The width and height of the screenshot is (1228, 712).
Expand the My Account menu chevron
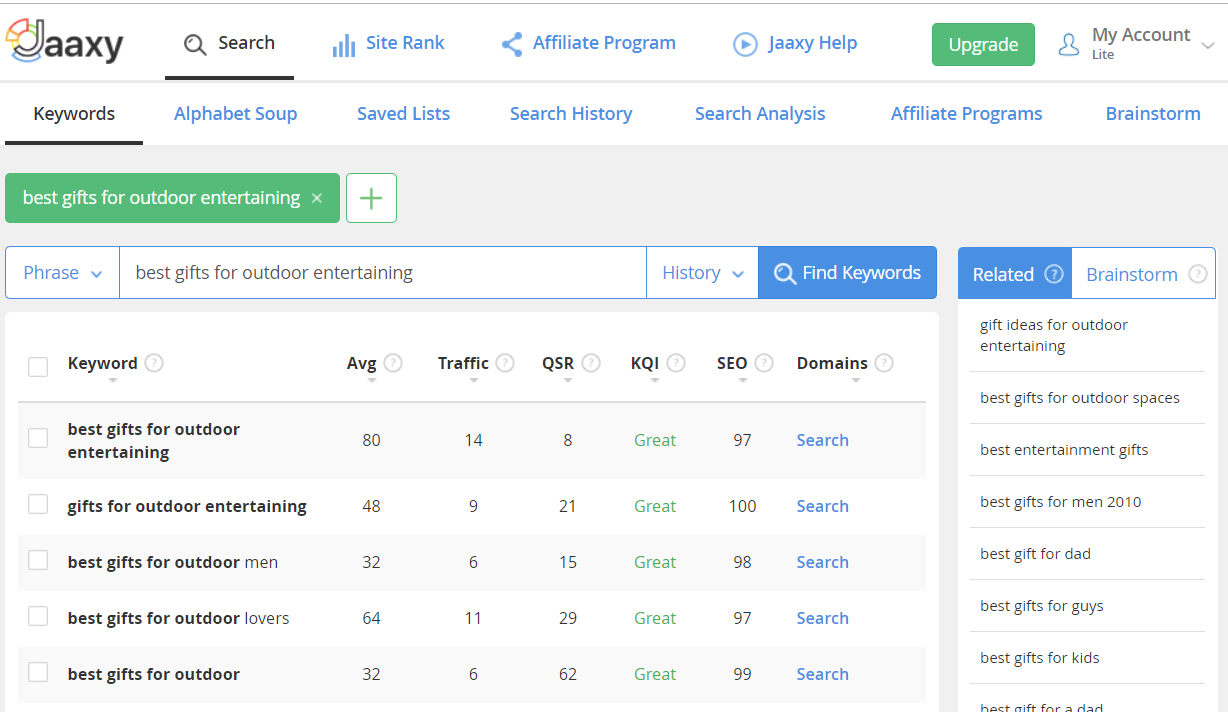pyautogui.click(x=1207, y=46)
